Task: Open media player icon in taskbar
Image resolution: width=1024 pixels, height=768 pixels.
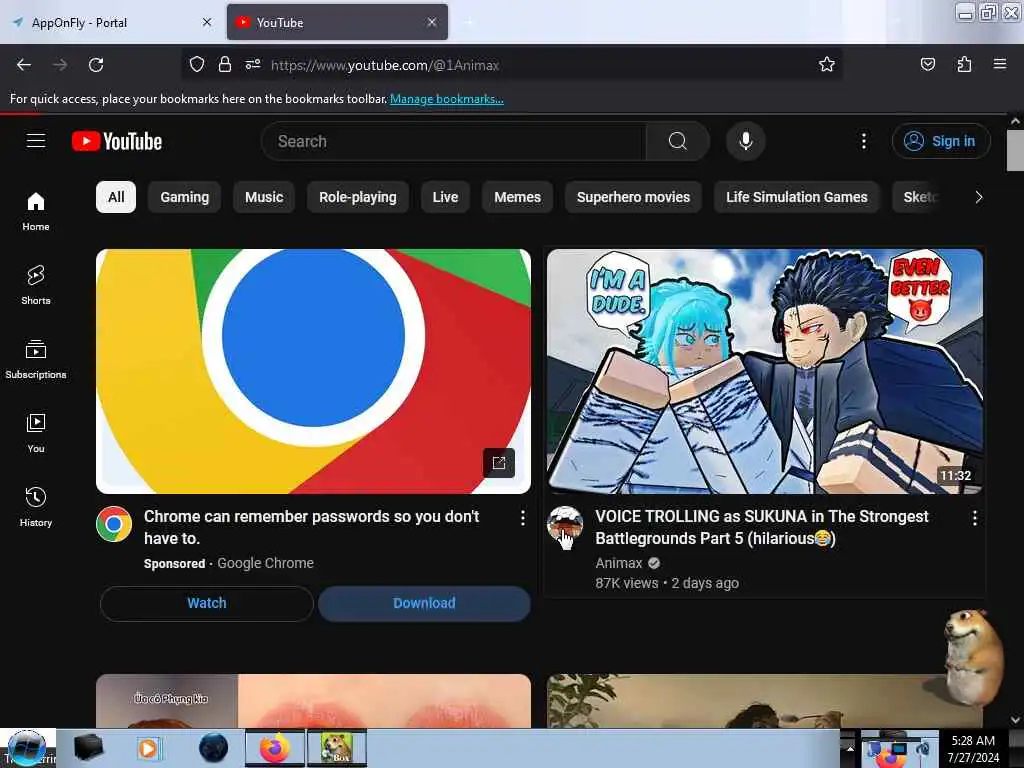Action: [x=148, y=748]
